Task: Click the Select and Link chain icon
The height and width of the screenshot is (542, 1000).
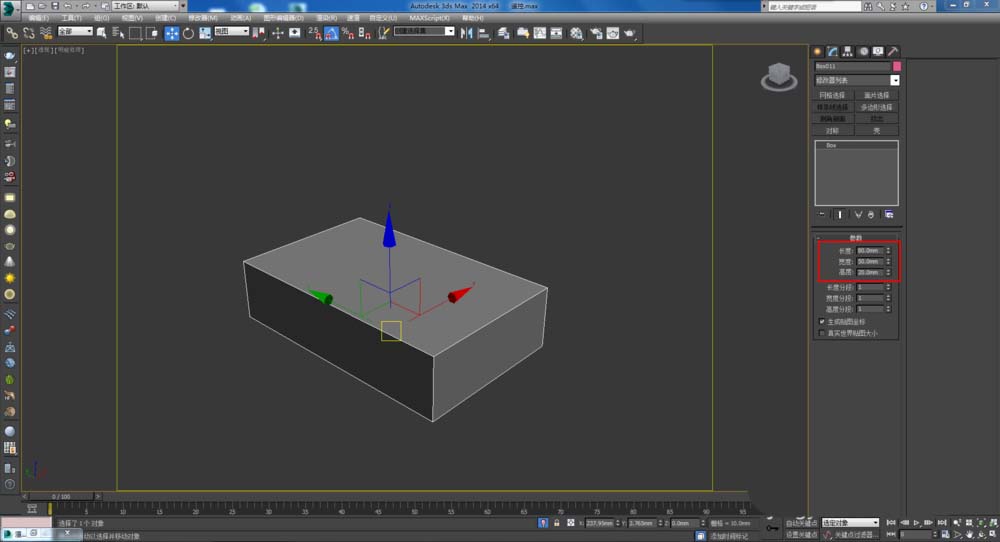Action: tap(11, 33)
